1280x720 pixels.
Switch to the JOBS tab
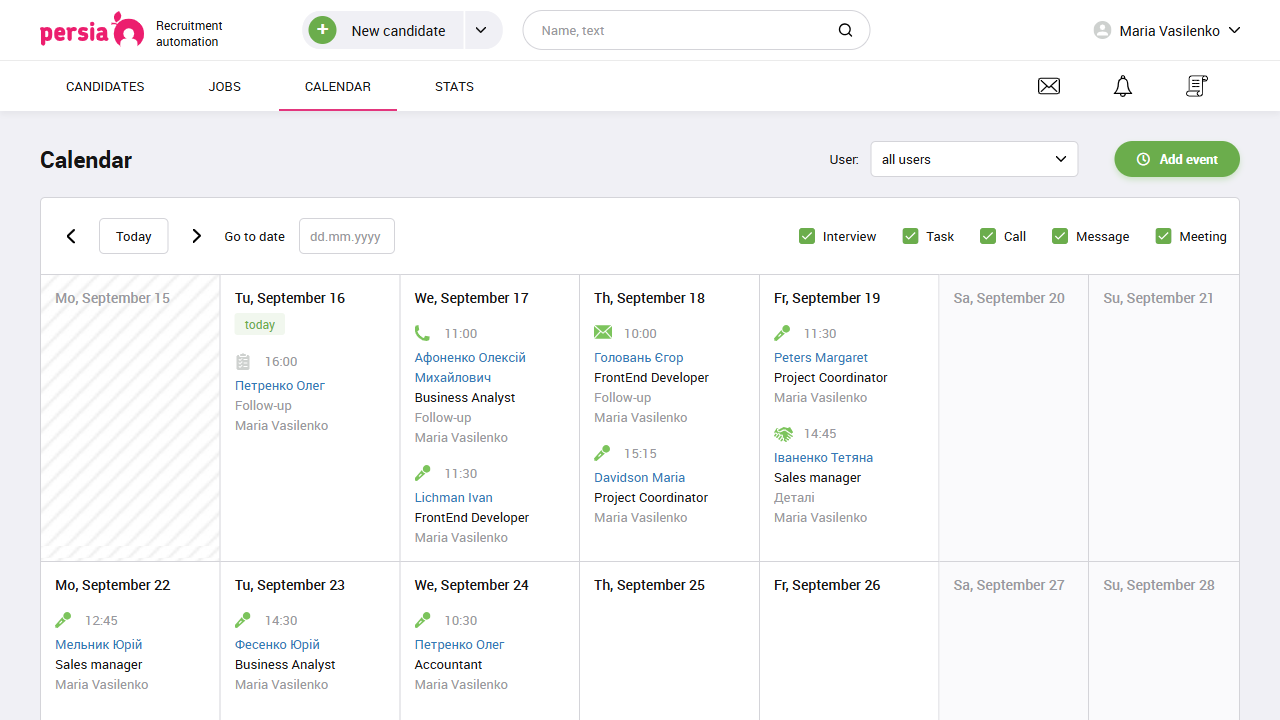[224, 86]
